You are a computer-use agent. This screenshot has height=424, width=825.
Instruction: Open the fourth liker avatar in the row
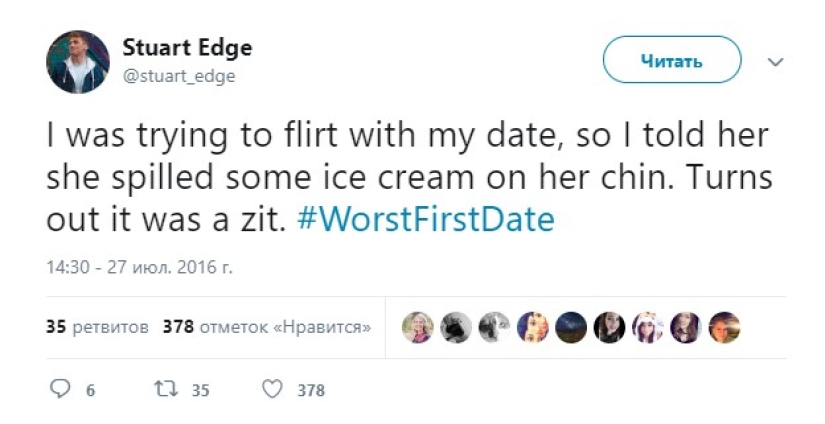tap(532, 327)
